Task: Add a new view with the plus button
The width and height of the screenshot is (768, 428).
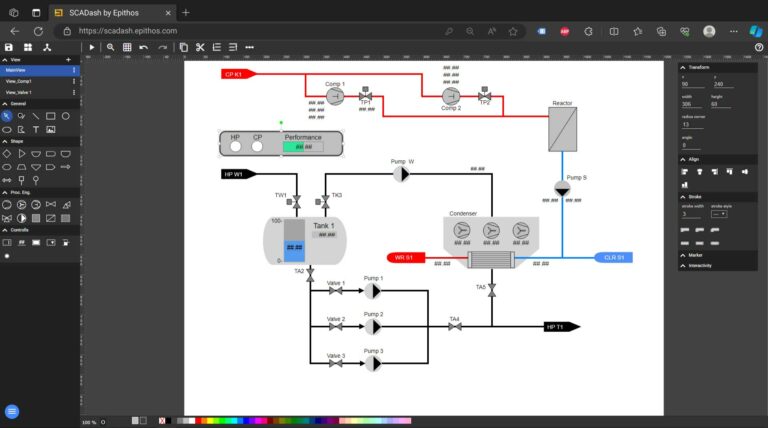Action: (69, 59)
